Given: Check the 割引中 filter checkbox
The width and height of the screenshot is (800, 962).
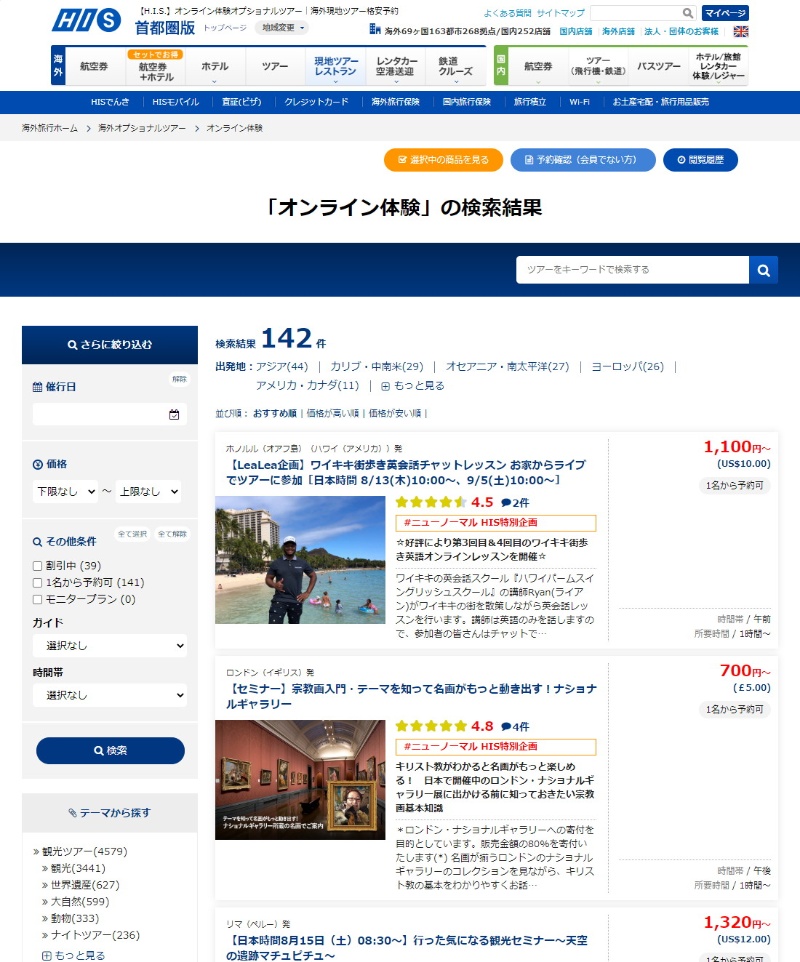Looking at the screenshot, I should [38, 564].
